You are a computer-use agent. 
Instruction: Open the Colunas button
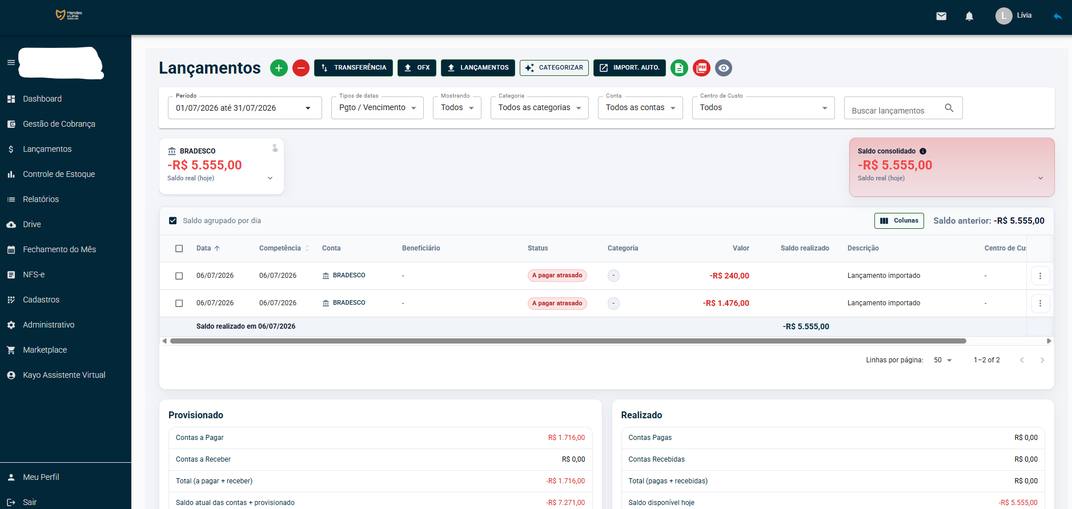coord(899,221)
